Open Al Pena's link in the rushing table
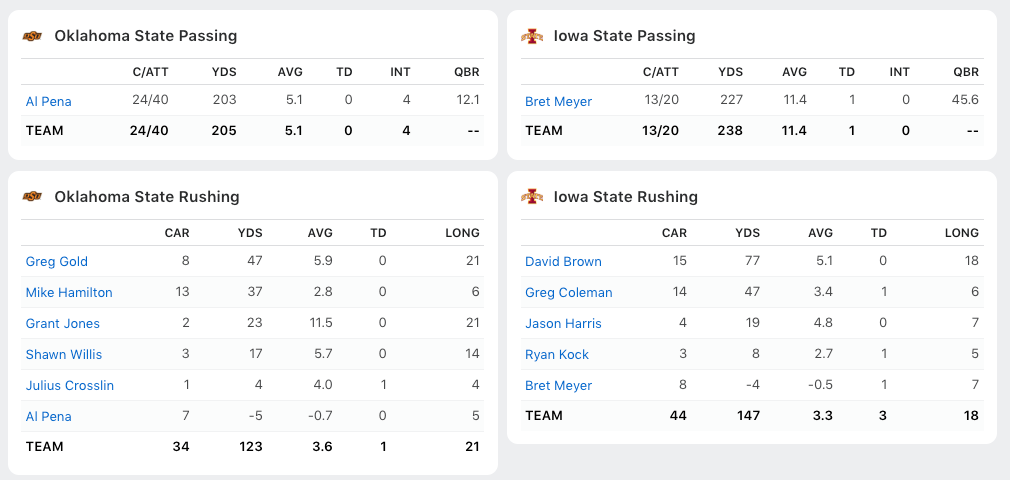Image resolution: width=1010 pixels, height=480 pixels. click(48, 417)
